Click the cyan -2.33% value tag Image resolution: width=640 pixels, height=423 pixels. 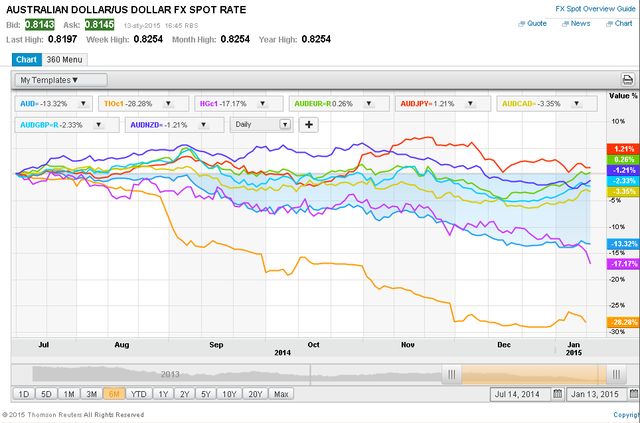(622, 181)
